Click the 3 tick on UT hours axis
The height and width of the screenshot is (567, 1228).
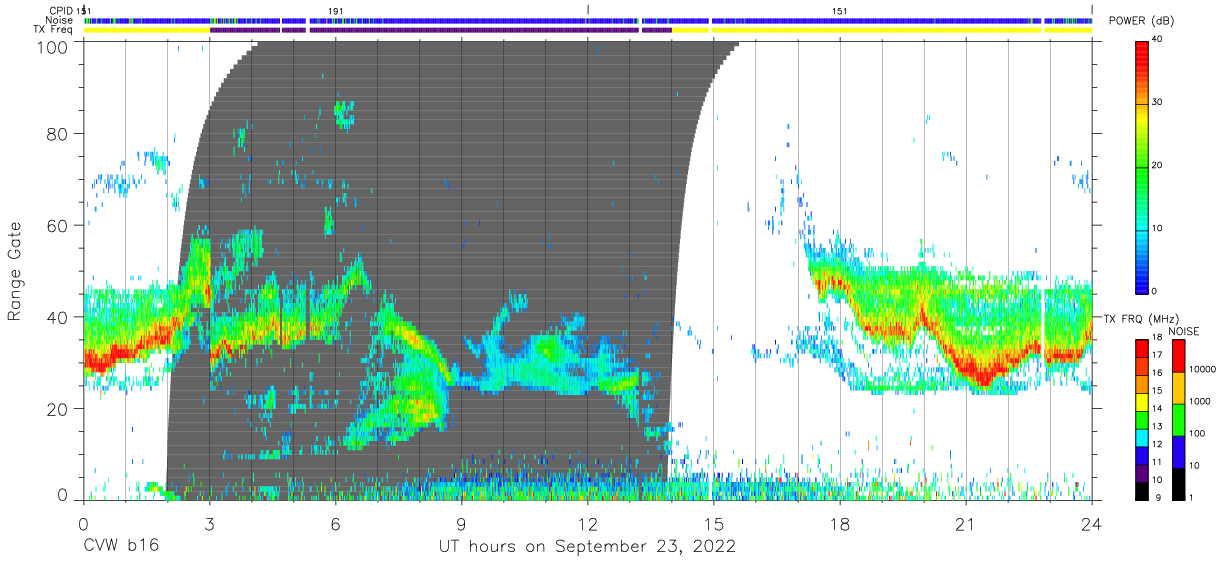209,522
